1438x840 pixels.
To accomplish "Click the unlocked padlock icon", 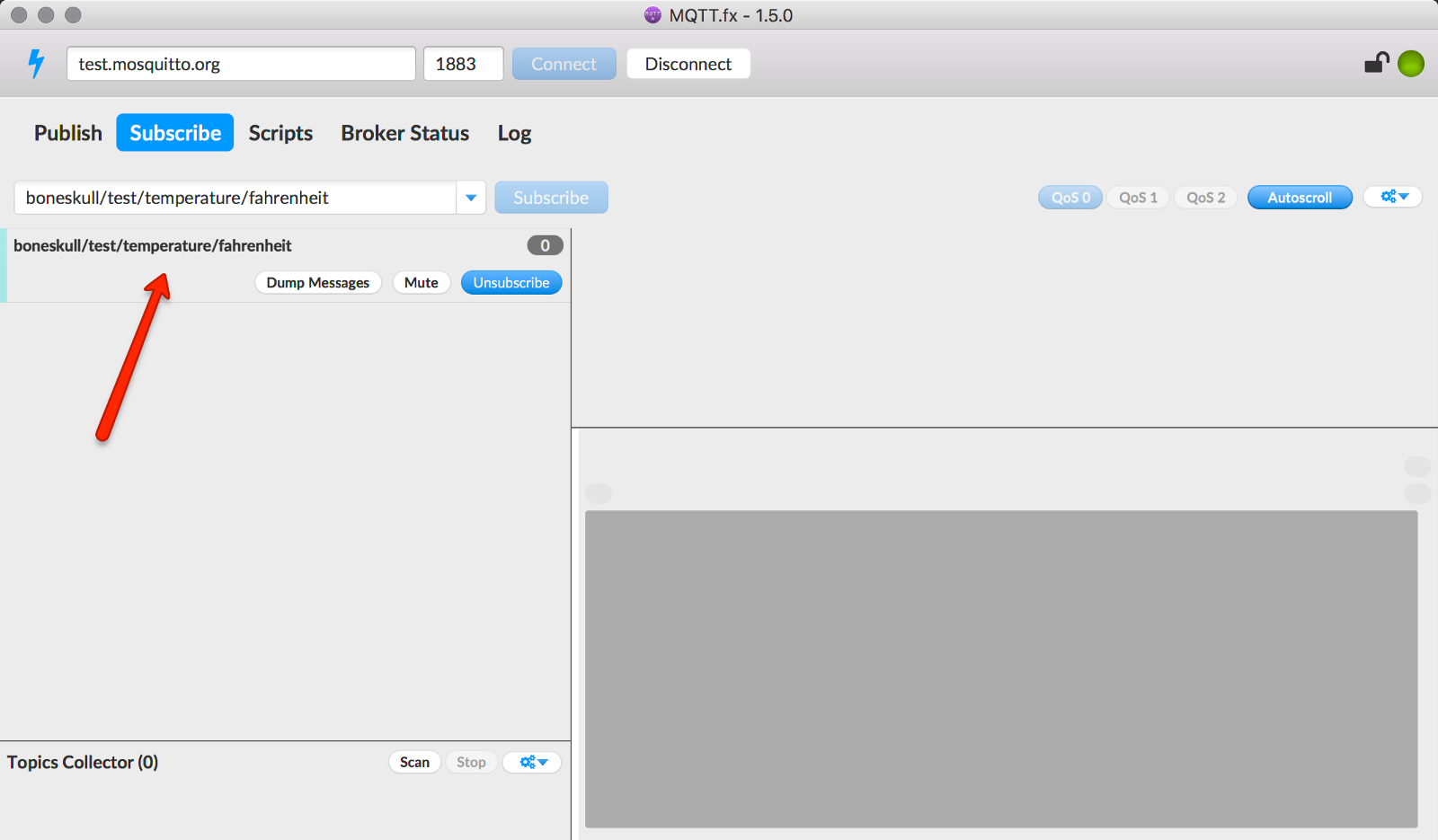I will (1377, 63).
